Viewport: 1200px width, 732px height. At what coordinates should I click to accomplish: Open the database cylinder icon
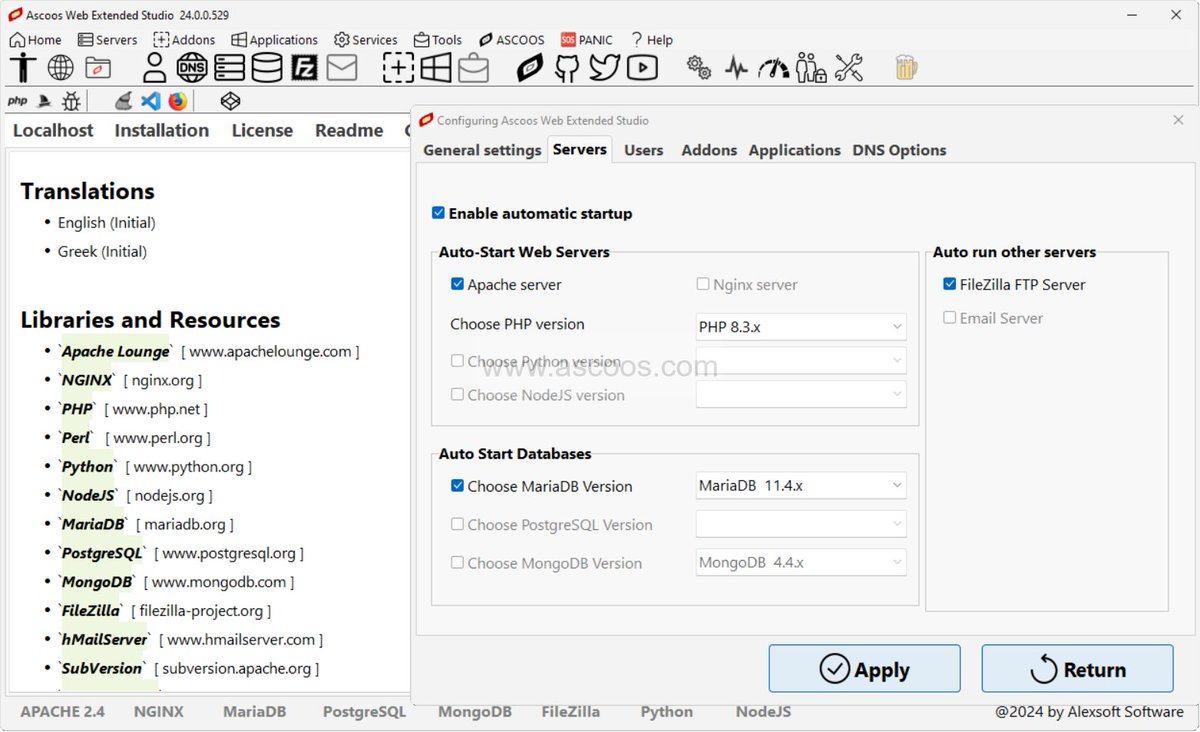point(266,68)
